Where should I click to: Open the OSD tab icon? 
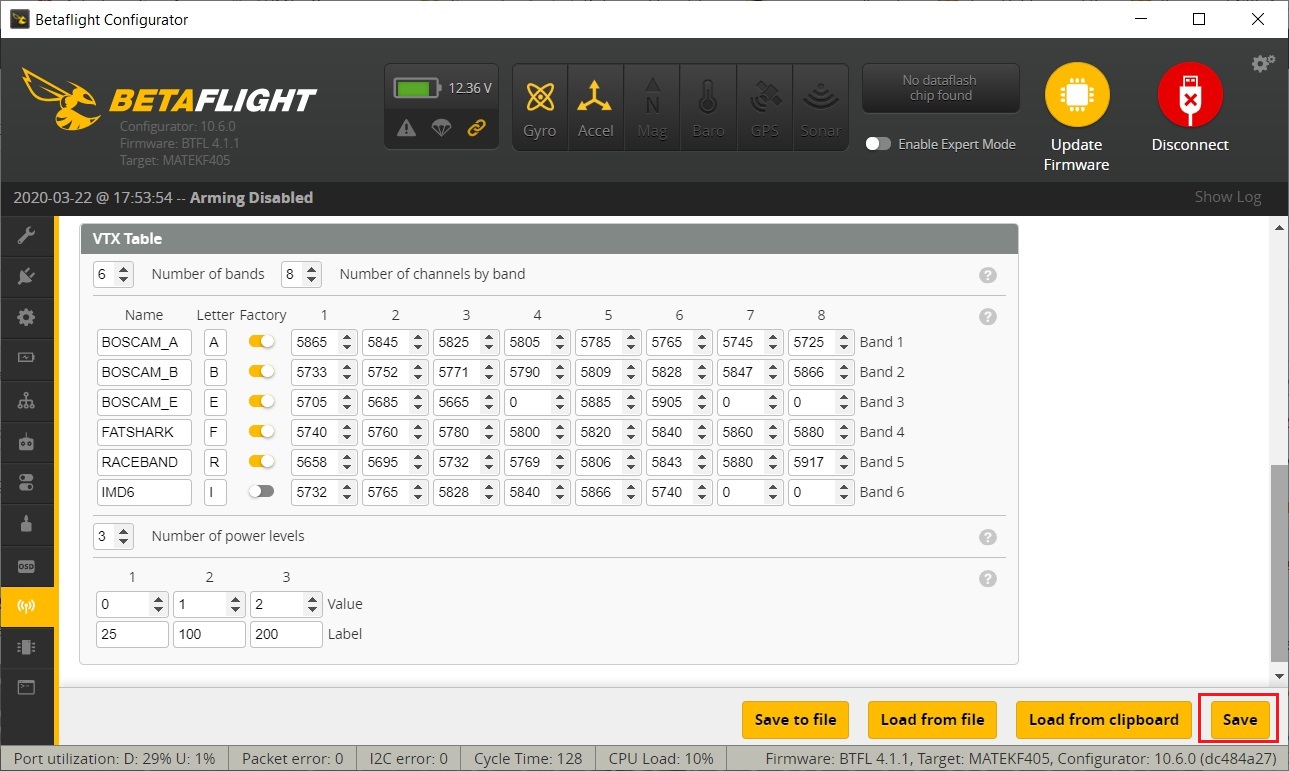27,566
